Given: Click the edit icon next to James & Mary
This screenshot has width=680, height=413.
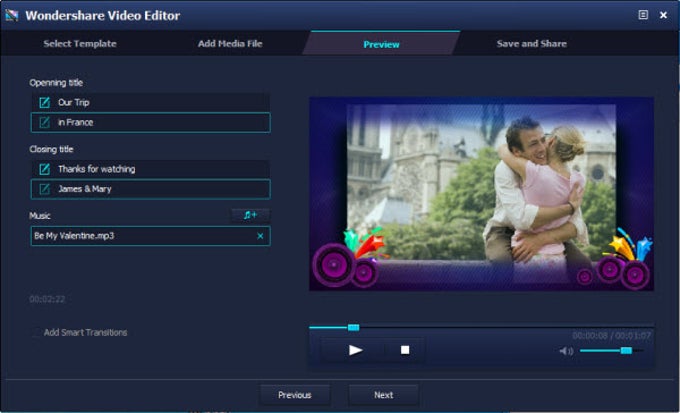Looking at the screenshot, I should [x=45, y=189].
